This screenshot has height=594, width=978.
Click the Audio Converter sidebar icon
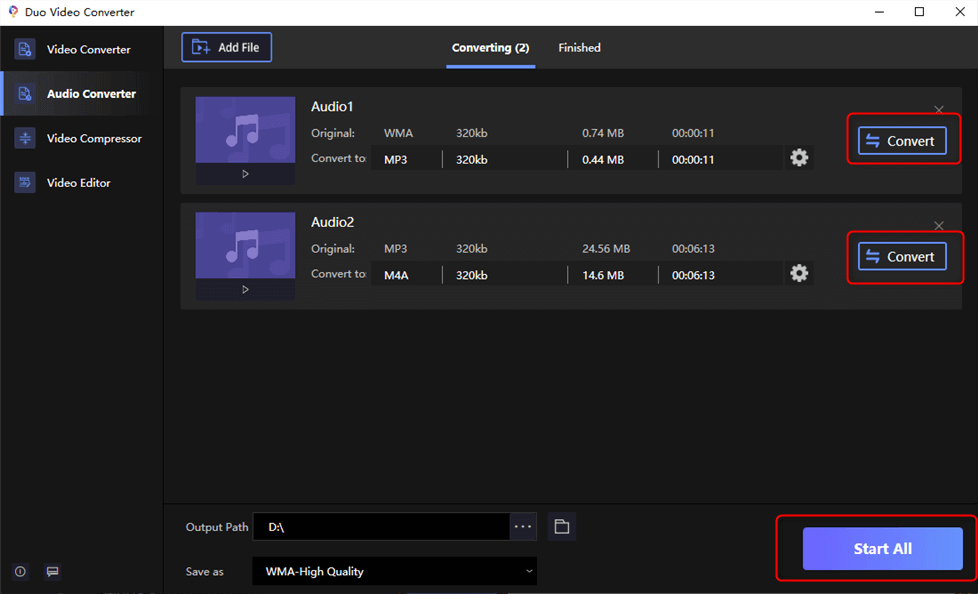click(25, 94)
